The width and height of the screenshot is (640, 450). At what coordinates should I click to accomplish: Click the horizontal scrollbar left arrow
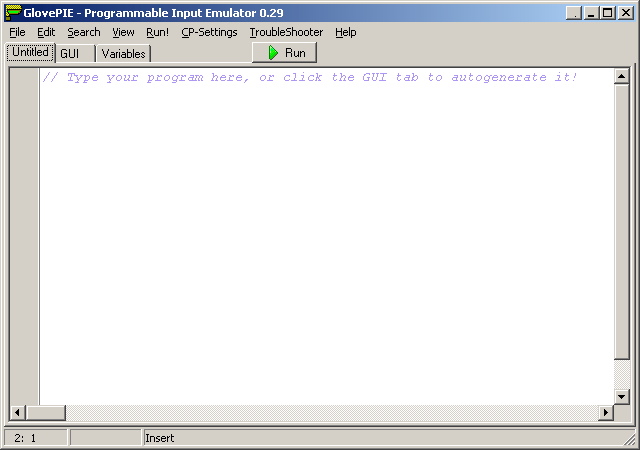pos(17,412)
